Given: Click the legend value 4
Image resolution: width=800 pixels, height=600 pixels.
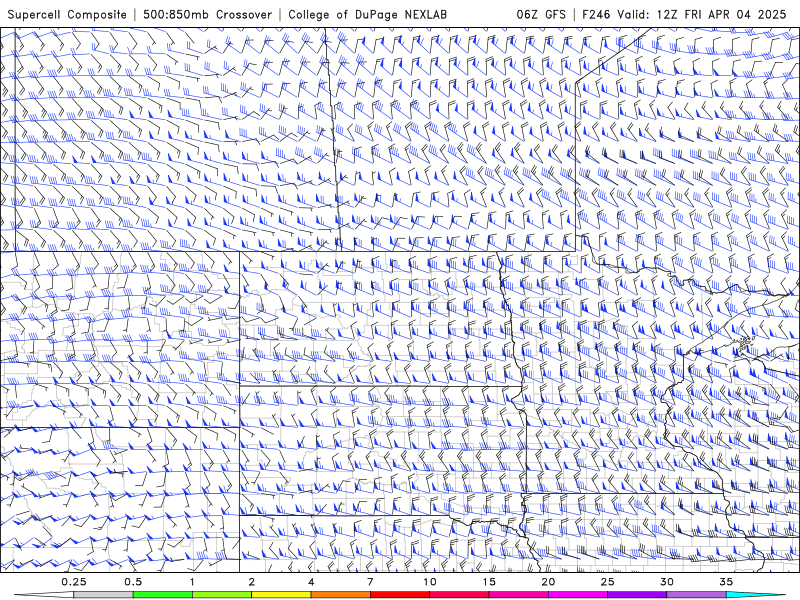Looking at the screenshot, I should click(311, 582).
